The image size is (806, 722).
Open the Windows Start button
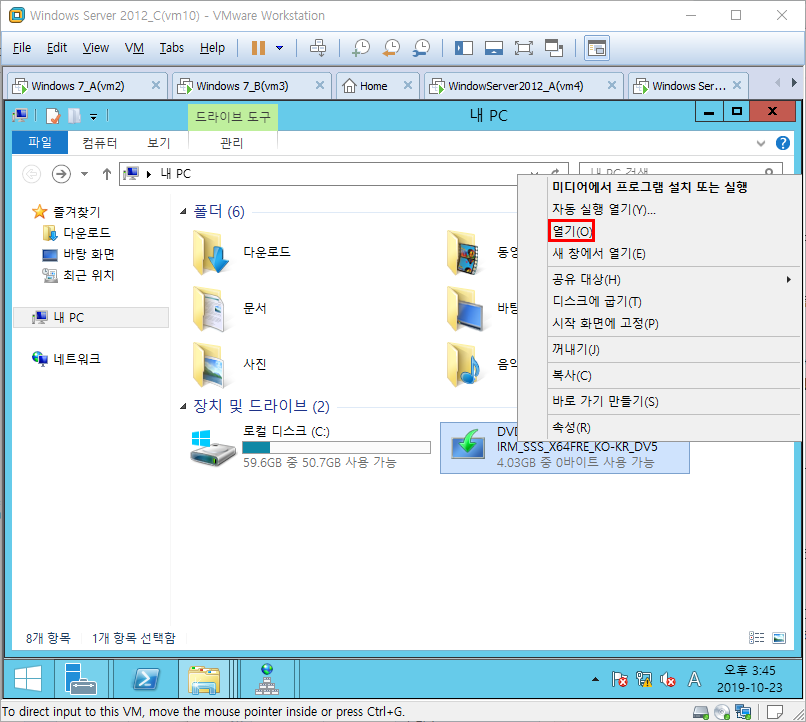pos(28,678)
